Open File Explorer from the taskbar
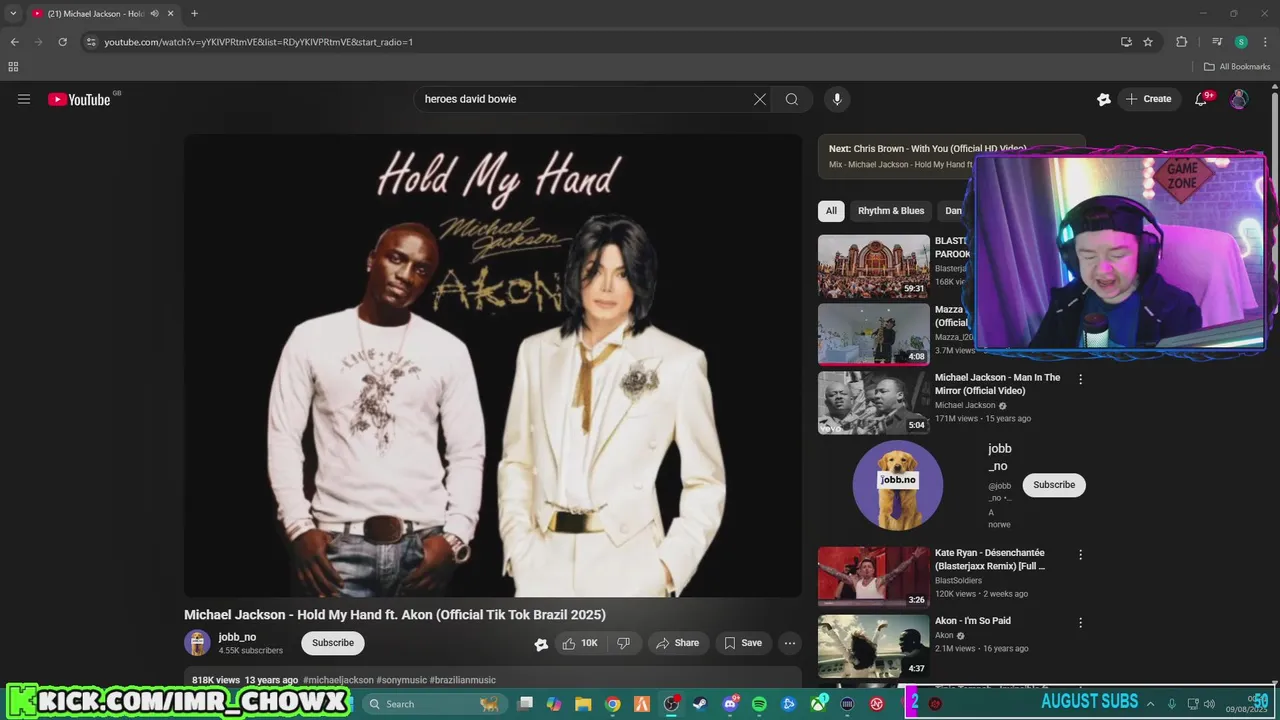The width and height of the screenshot is (1280, 720). coord(583,704)
